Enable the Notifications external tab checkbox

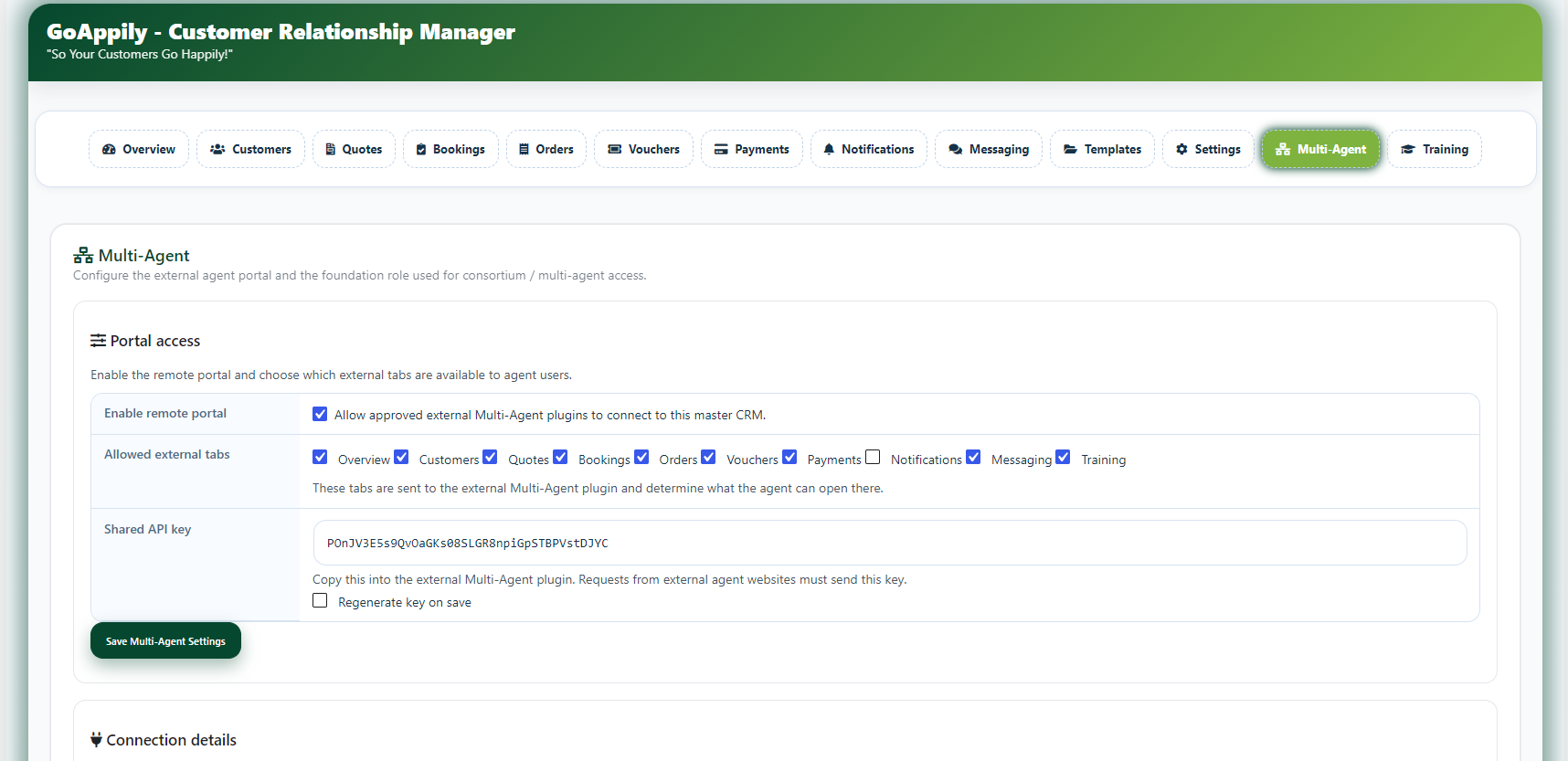pos(873,457)
